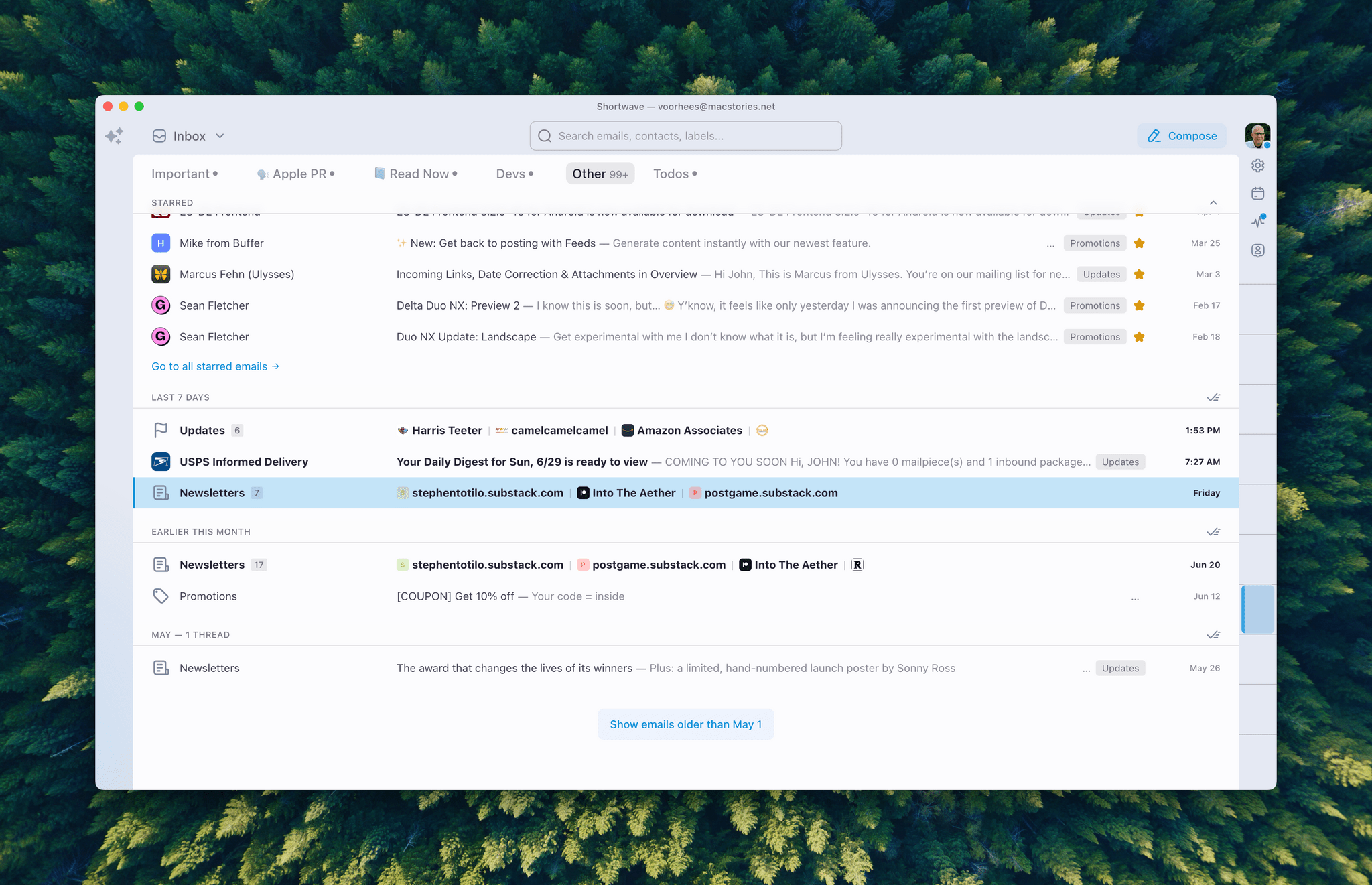Mark all Last 7 Days emails done
The width and height of the screenshot is (1372, 885).
[1213, 397]
